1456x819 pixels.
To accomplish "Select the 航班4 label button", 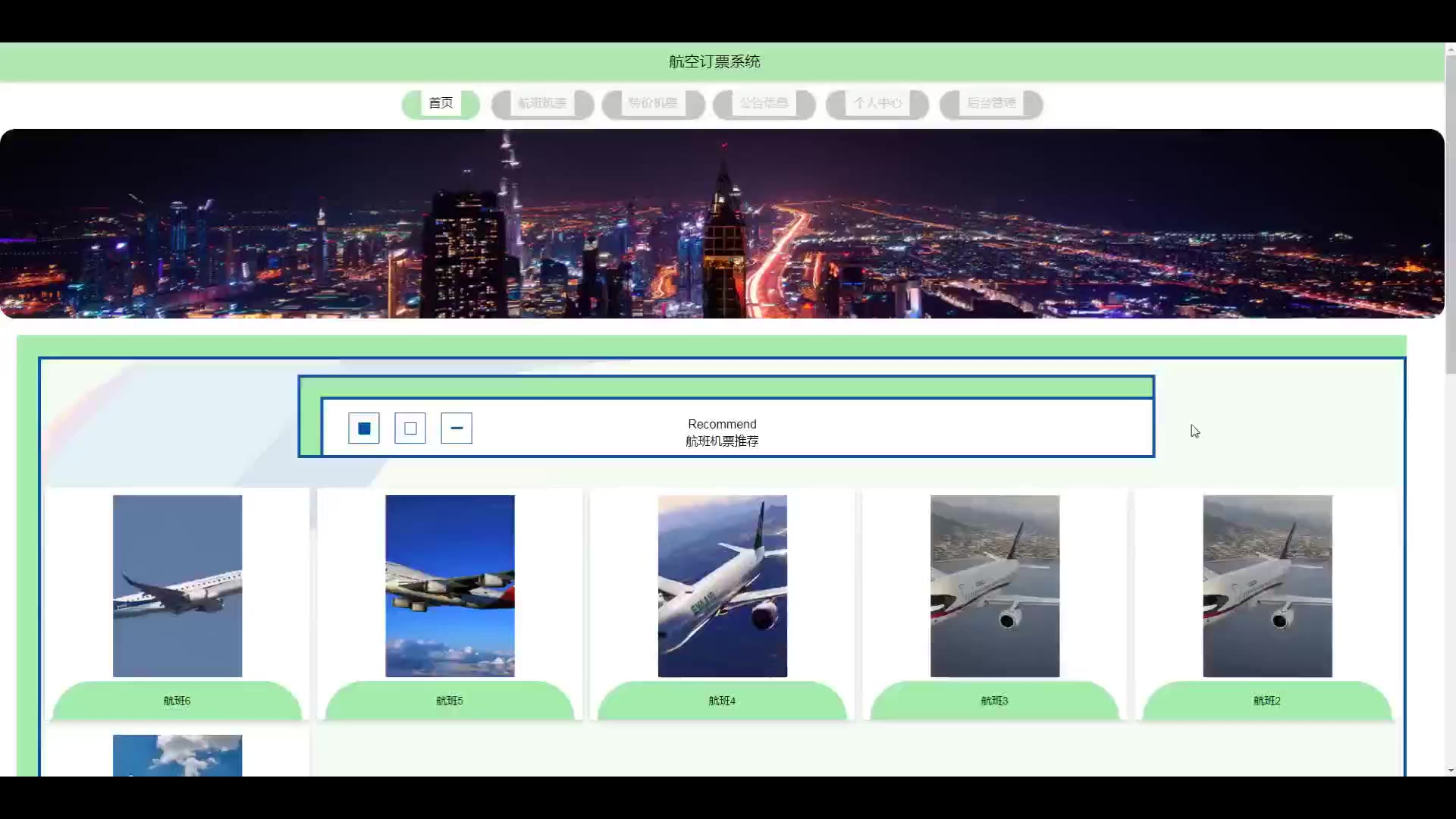I will click(x=722, y=701).
